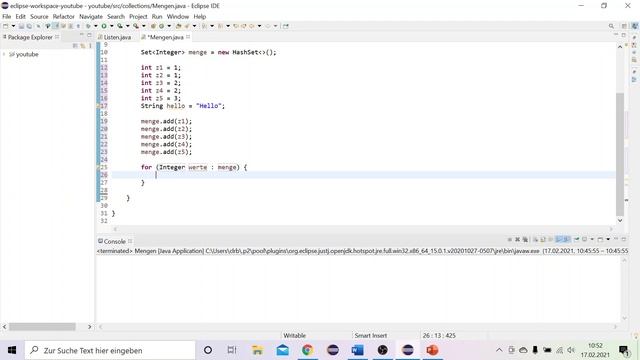Collapse all in Package Explorer
Screen dimensions: 640x360
75,46
